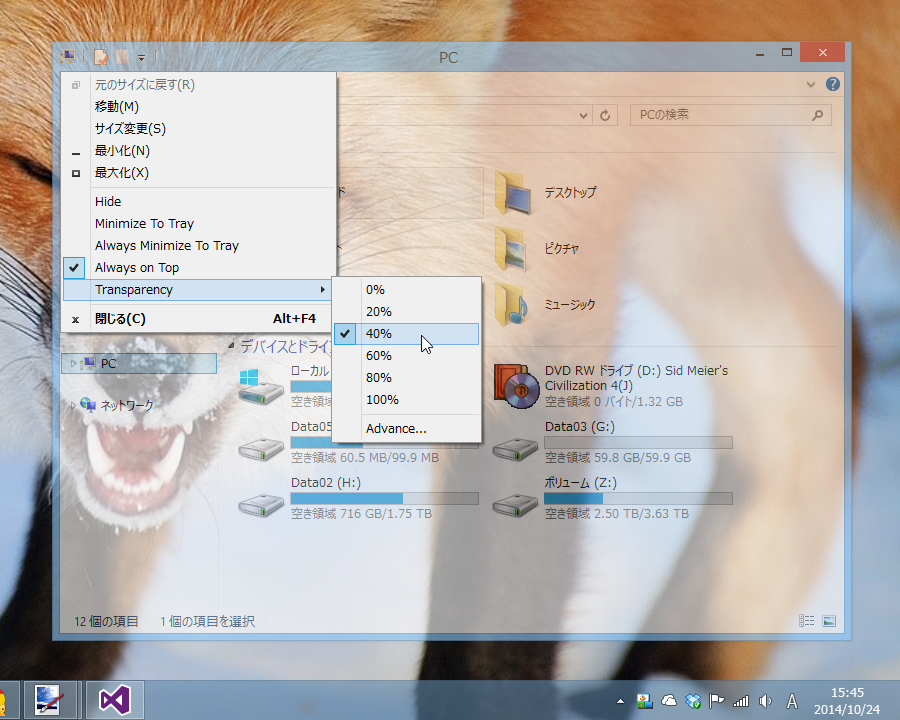Image resolution: width=900 pixels, height=720 pixels.
Task: Click the PC system icon in the title bar
Action: click(x=68, y=56)
